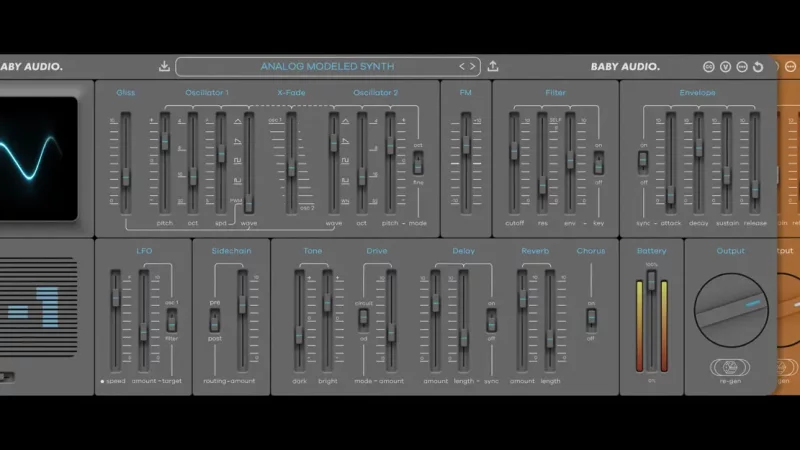Click the Filter cutoff slider
Screen dimensions: 800x450
tap(515, 150)
